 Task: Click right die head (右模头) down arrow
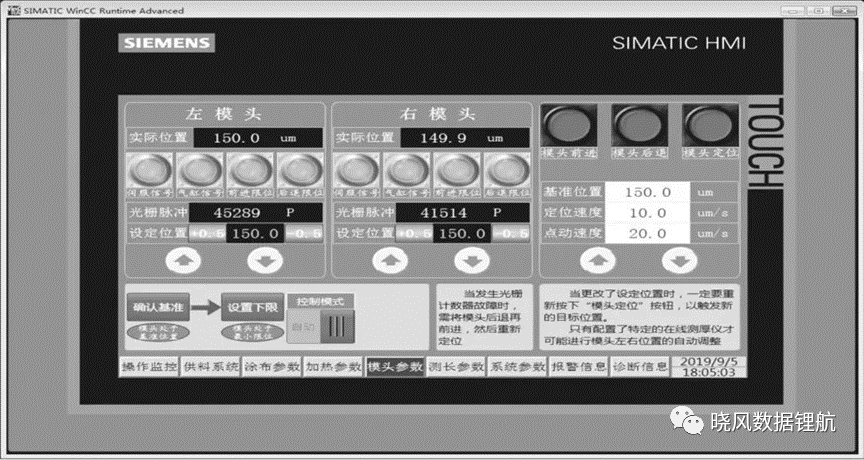click(472, 260)
